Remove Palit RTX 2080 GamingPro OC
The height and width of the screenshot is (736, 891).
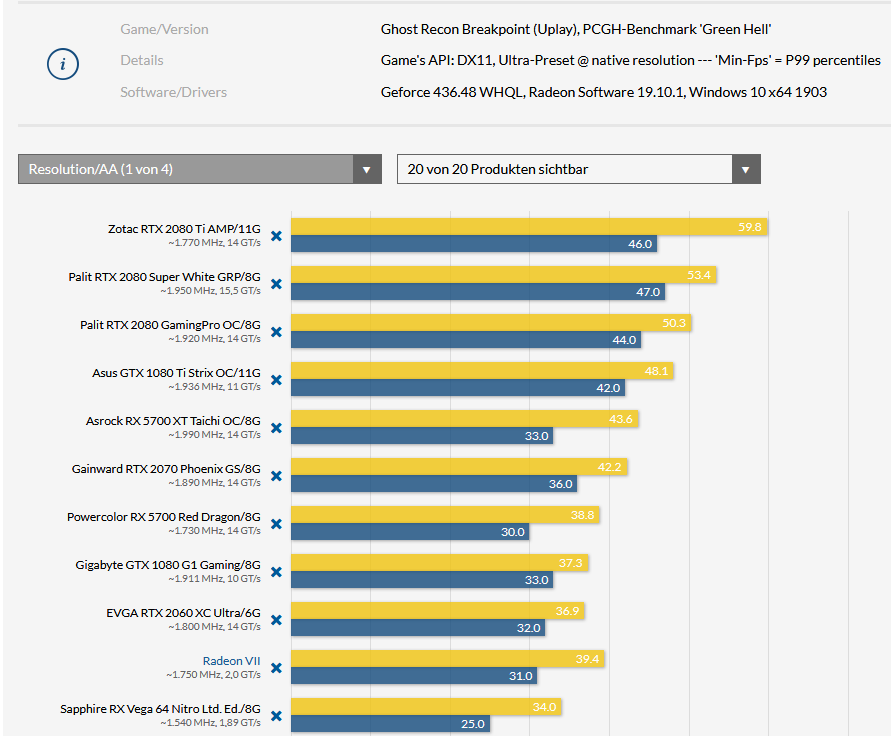point(276,332)
